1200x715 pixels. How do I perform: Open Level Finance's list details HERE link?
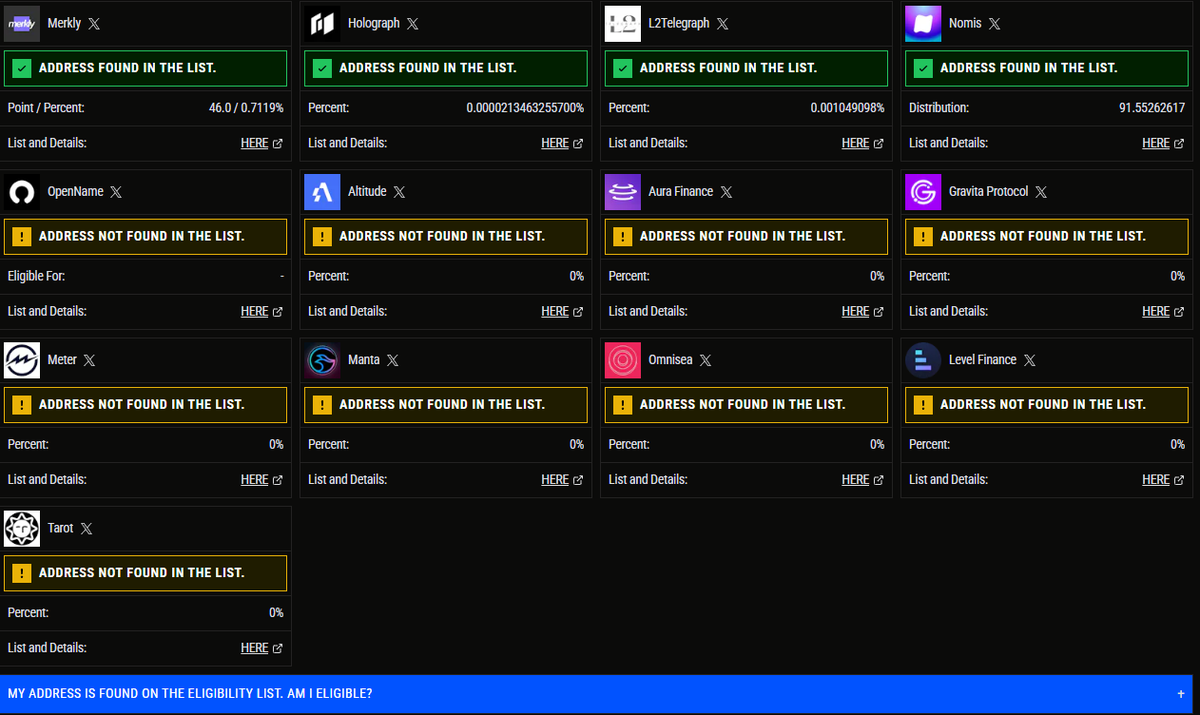point(1163,479)
